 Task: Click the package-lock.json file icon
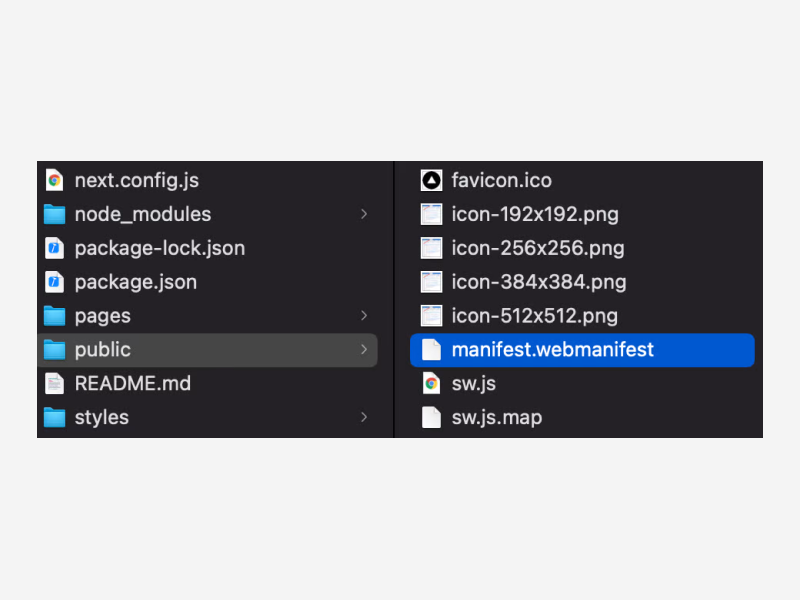(54, 248)
